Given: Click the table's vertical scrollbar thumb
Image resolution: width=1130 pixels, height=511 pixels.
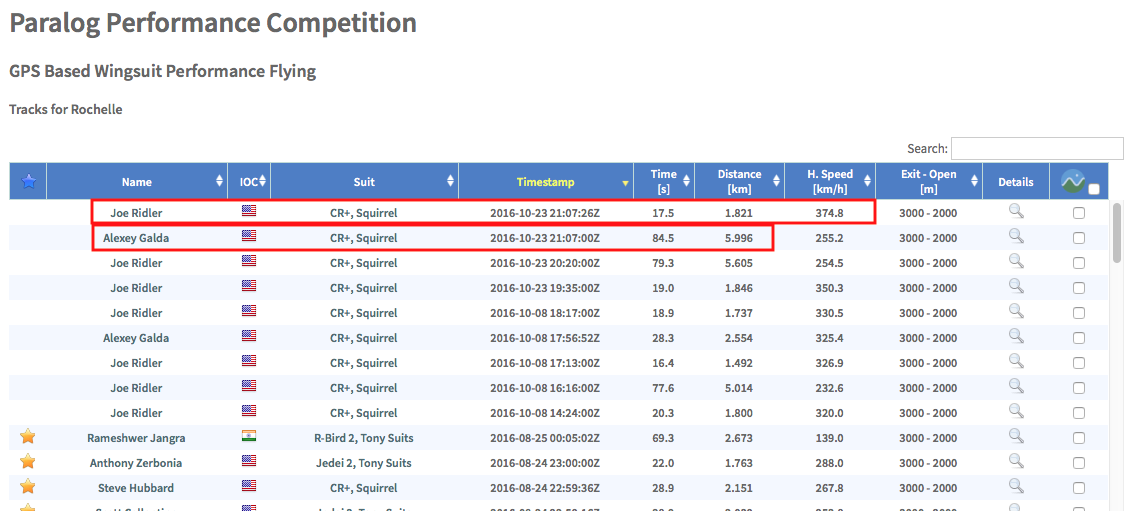Looking at the screenshot, I should pos(1117,232).
